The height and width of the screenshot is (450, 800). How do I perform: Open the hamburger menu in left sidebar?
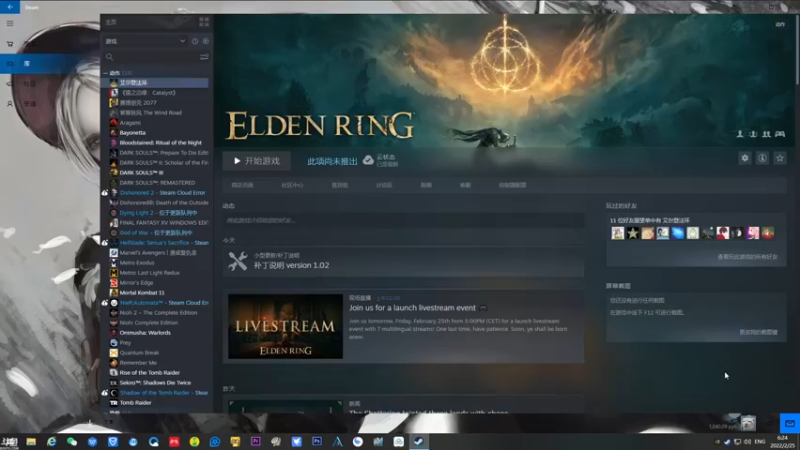tap(10, 23)
